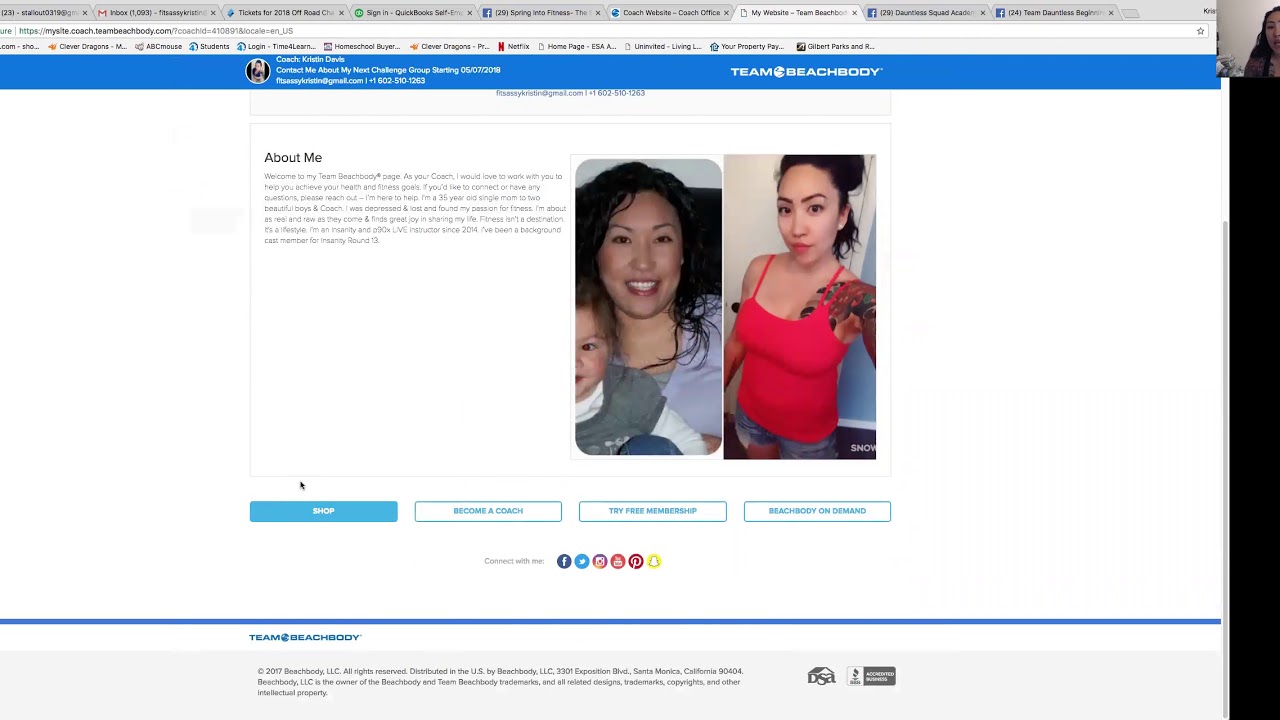
Task: Click the left coach photo with child
Action: (x=648, y=307)
